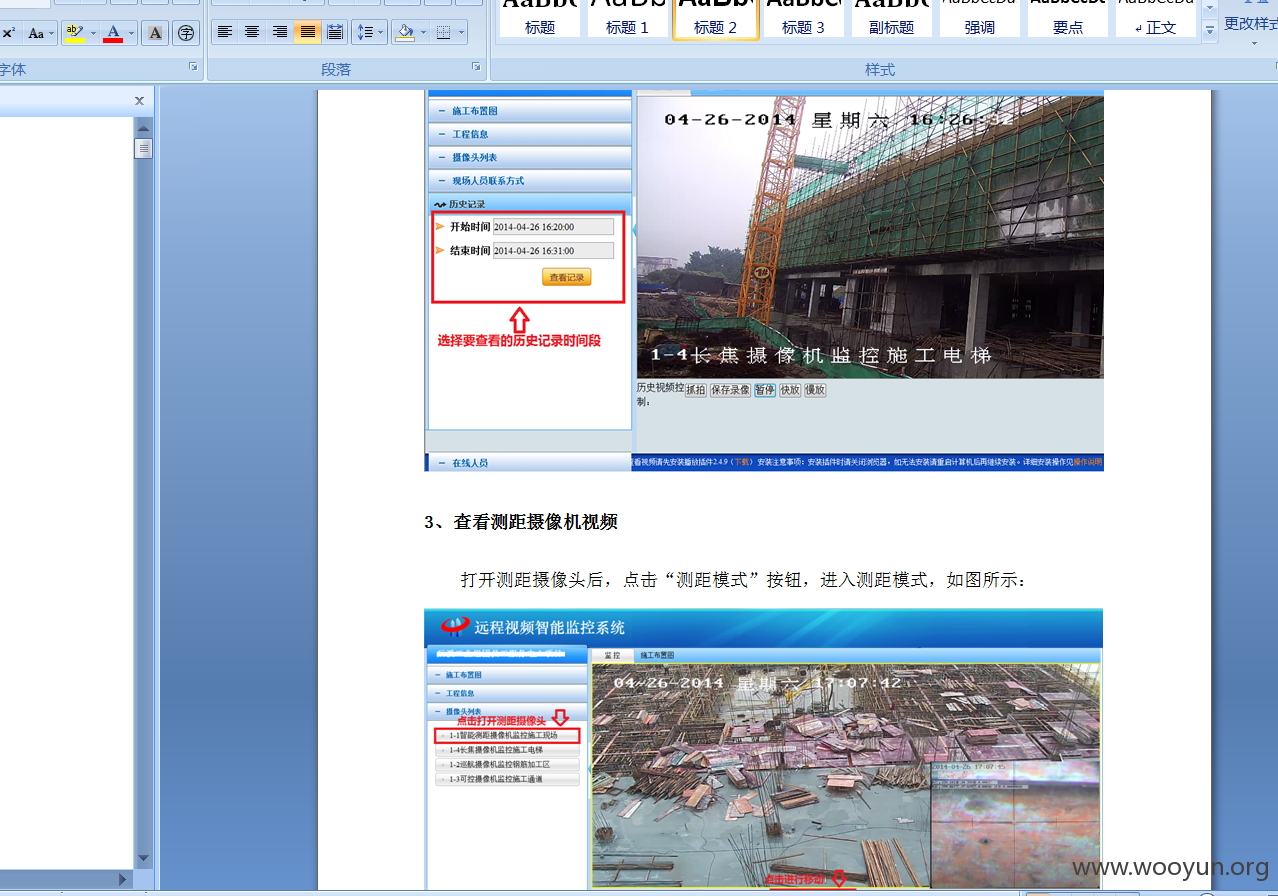Apply the yellow text highlight color
1278x896 pixels.
click(75, 33)
